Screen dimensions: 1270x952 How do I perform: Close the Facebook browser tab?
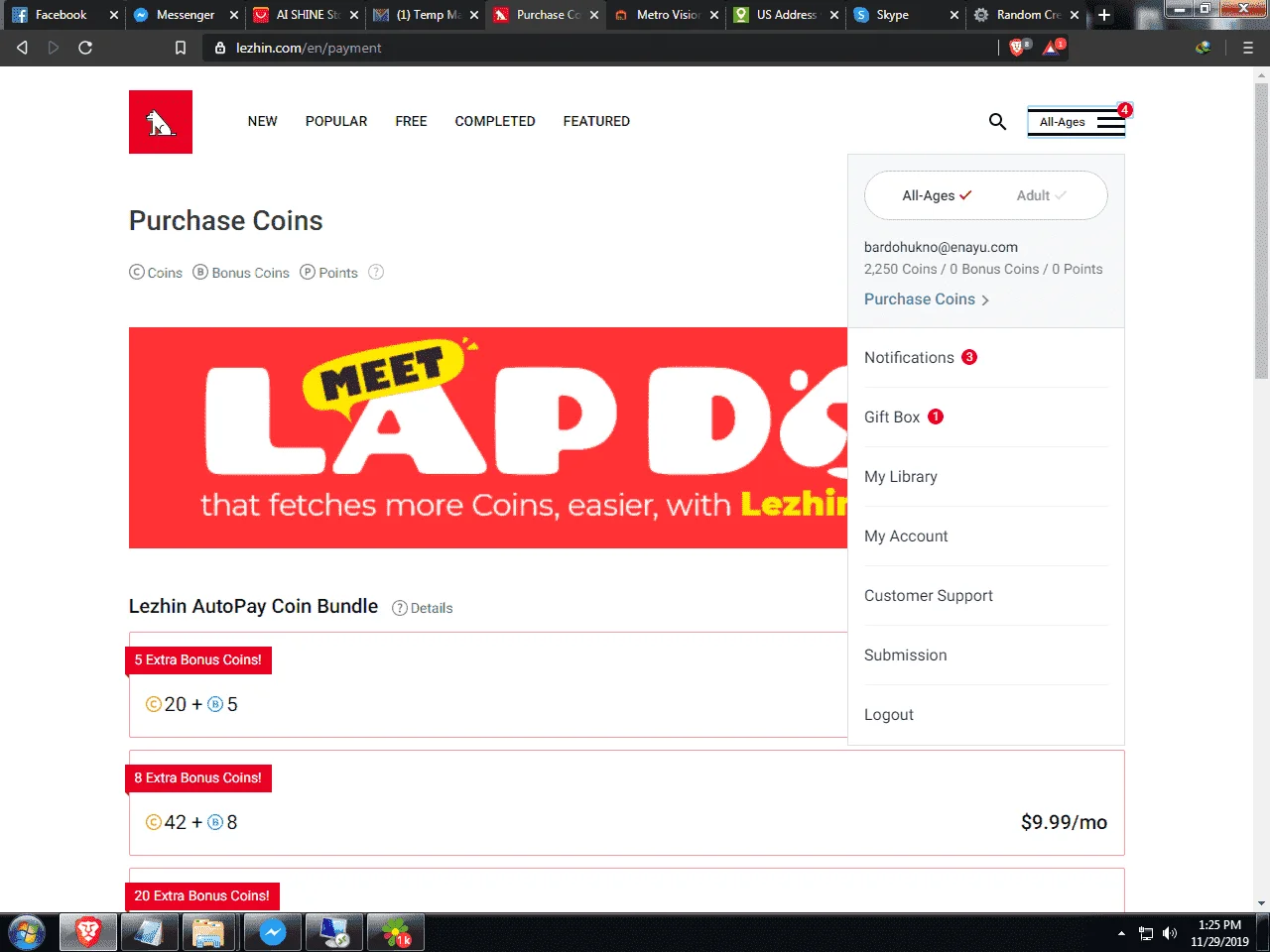tap(114, 15)
